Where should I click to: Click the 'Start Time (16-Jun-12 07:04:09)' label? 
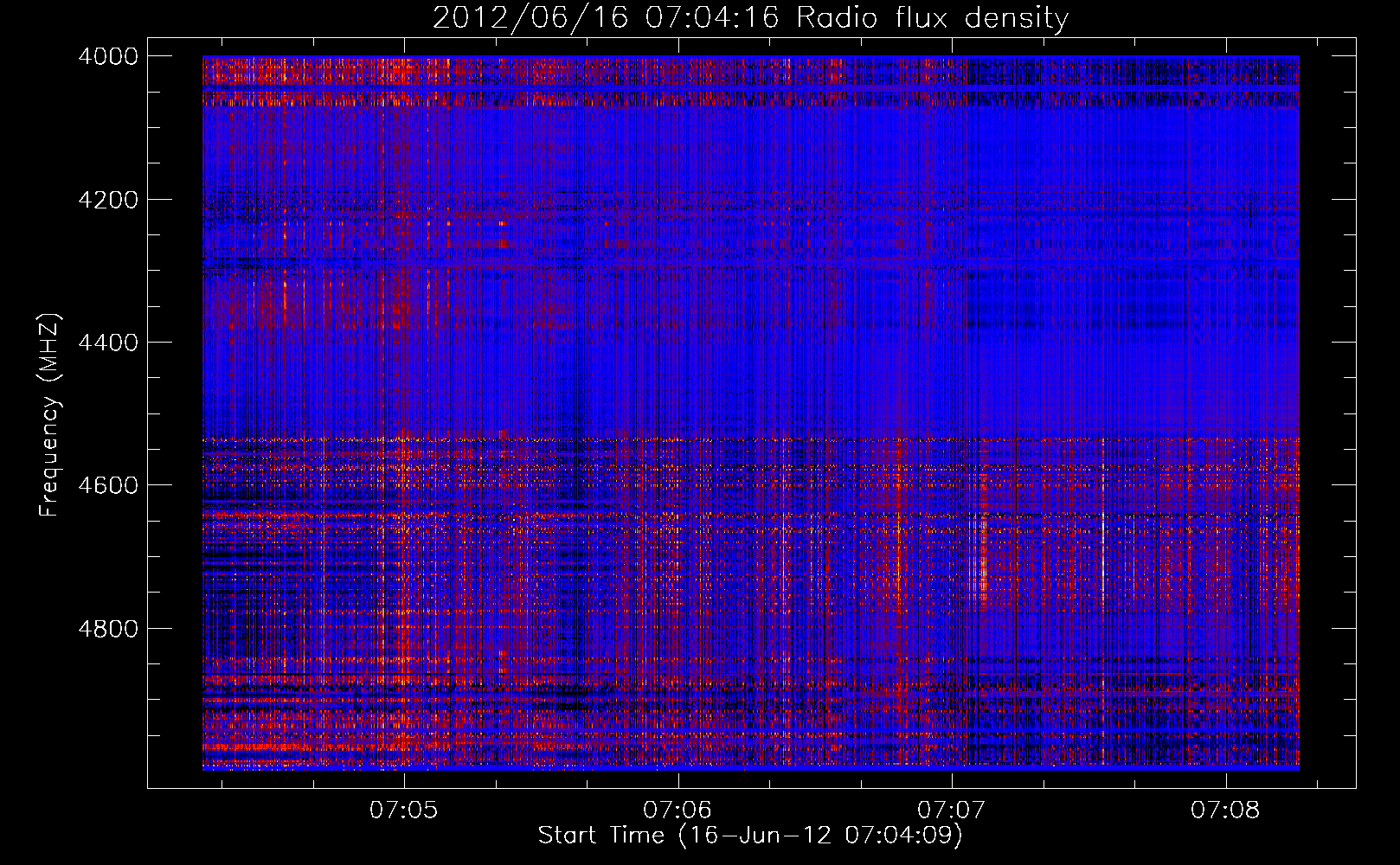tap(750, 836)
